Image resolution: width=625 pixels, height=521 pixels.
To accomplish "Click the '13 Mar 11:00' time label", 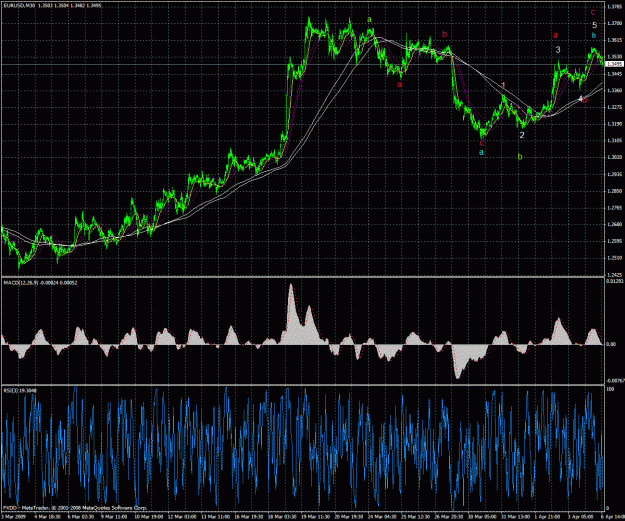I will coord(214,517).
